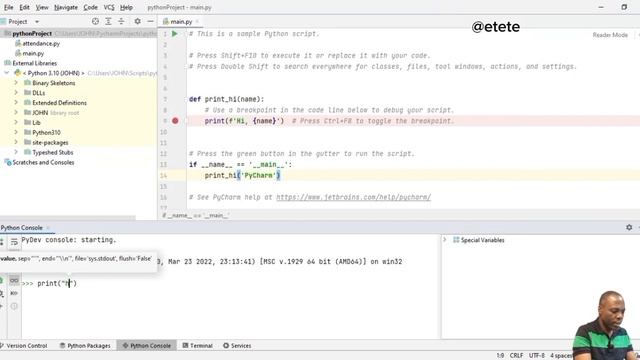Select main.py in project tree
The width and height of the screenshot is (640, 360).
point(29,53)
